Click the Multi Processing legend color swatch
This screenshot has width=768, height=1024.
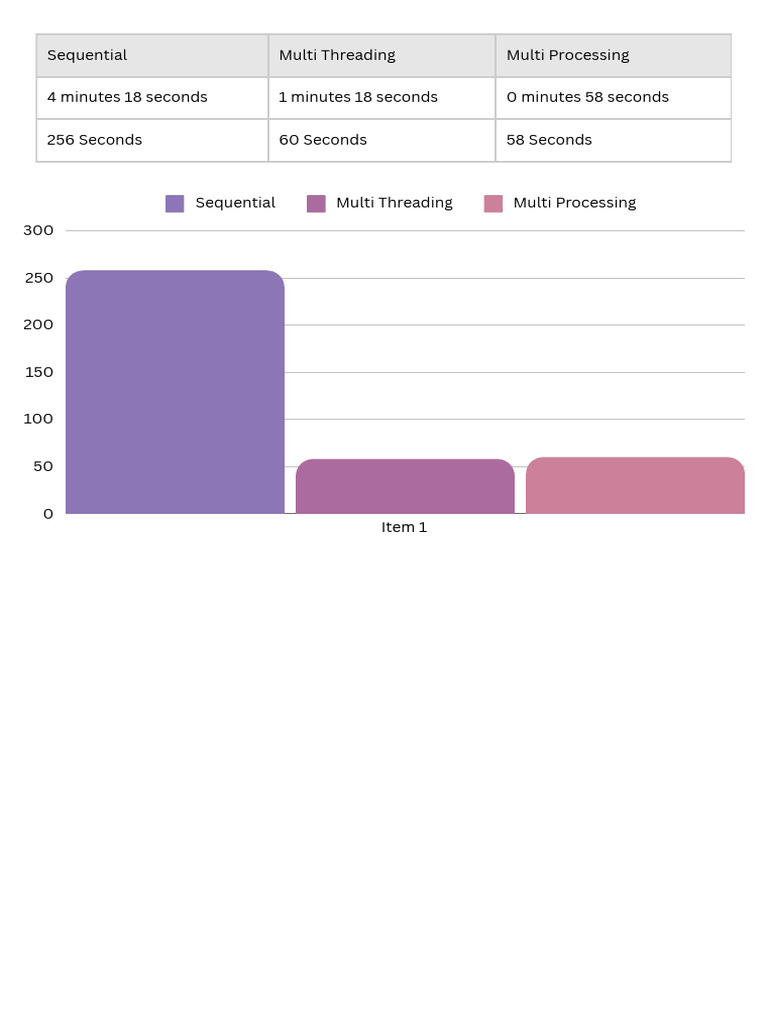click(x=493, y=204)
